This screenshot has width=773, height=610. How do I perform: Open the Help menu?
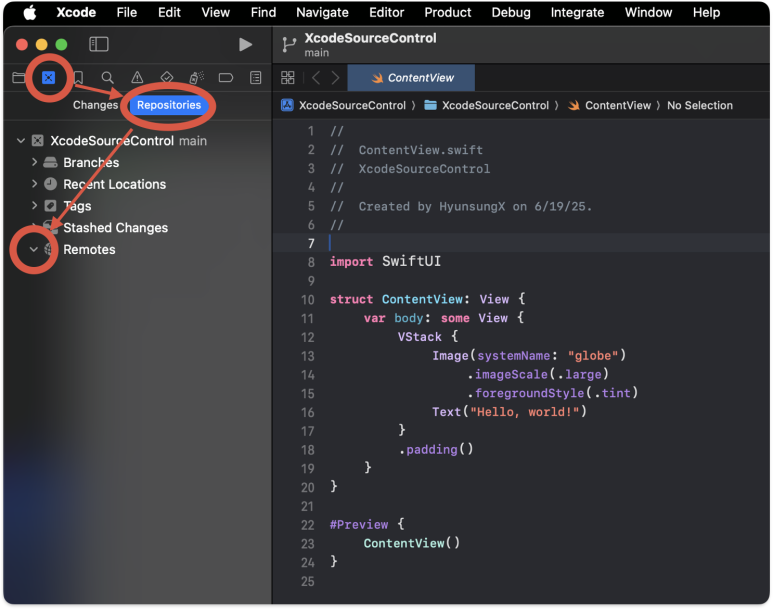(706, 12)
